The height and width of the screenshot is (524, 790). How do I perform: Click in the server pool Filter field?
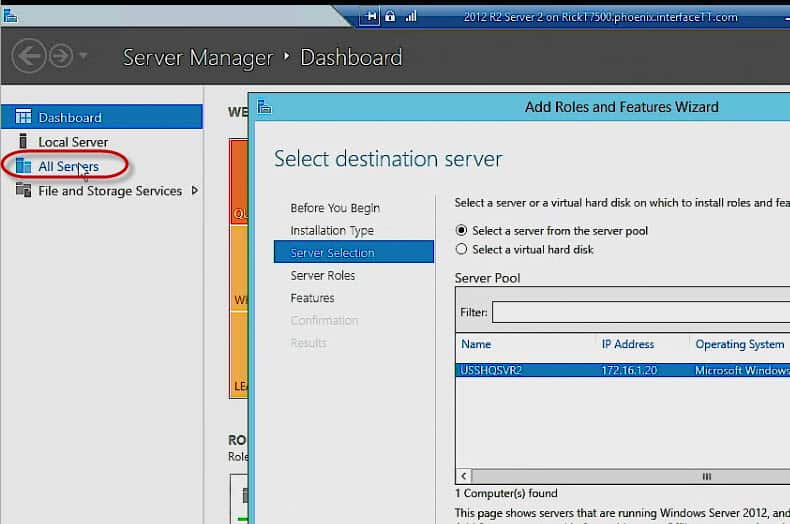pos(641,312)
